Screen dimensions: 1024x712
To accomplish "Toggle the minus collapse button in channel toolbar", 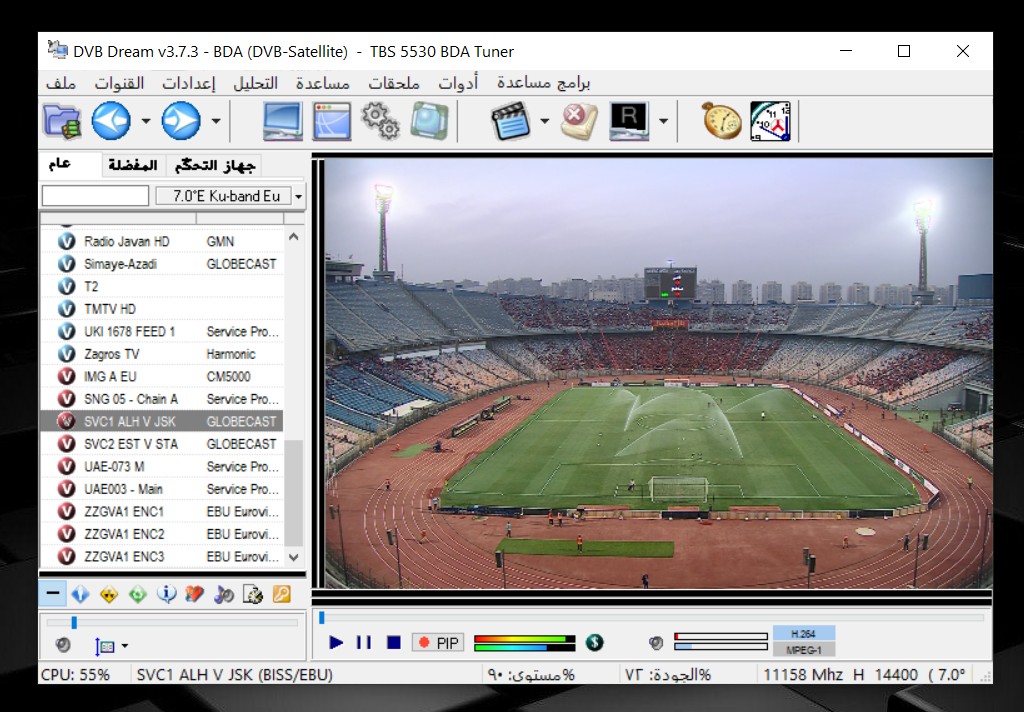I will (x=53, y=594).
